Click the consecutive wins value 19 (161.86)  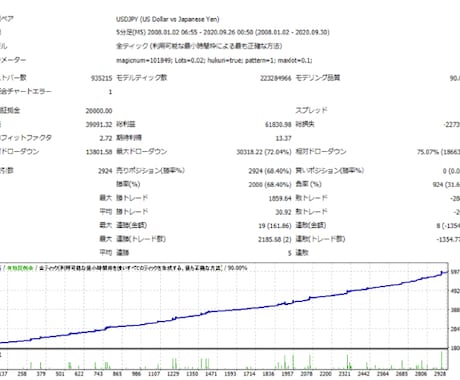(275, 226)
